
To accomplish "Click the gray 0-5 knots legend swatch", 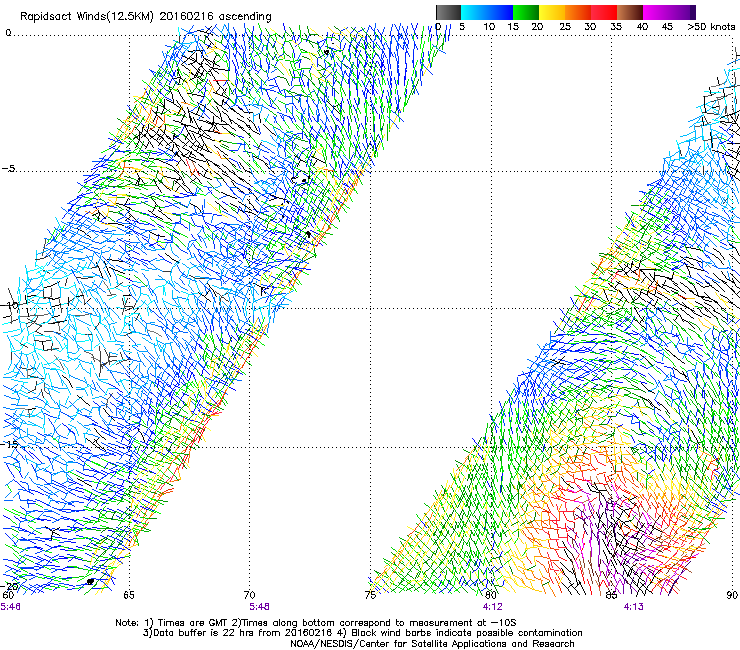I will point(448,12).
